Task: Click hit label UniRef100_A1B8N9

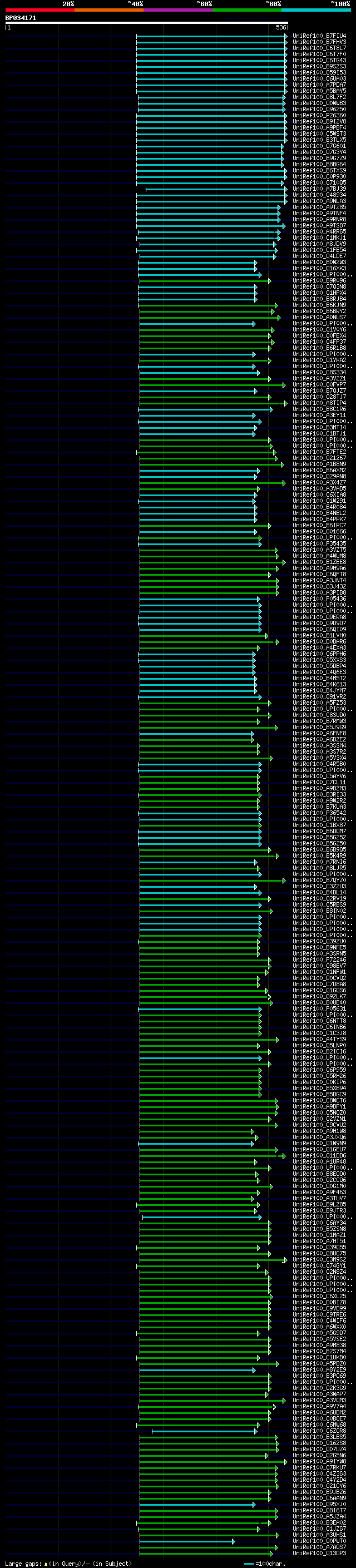Action: coord(319,464)
